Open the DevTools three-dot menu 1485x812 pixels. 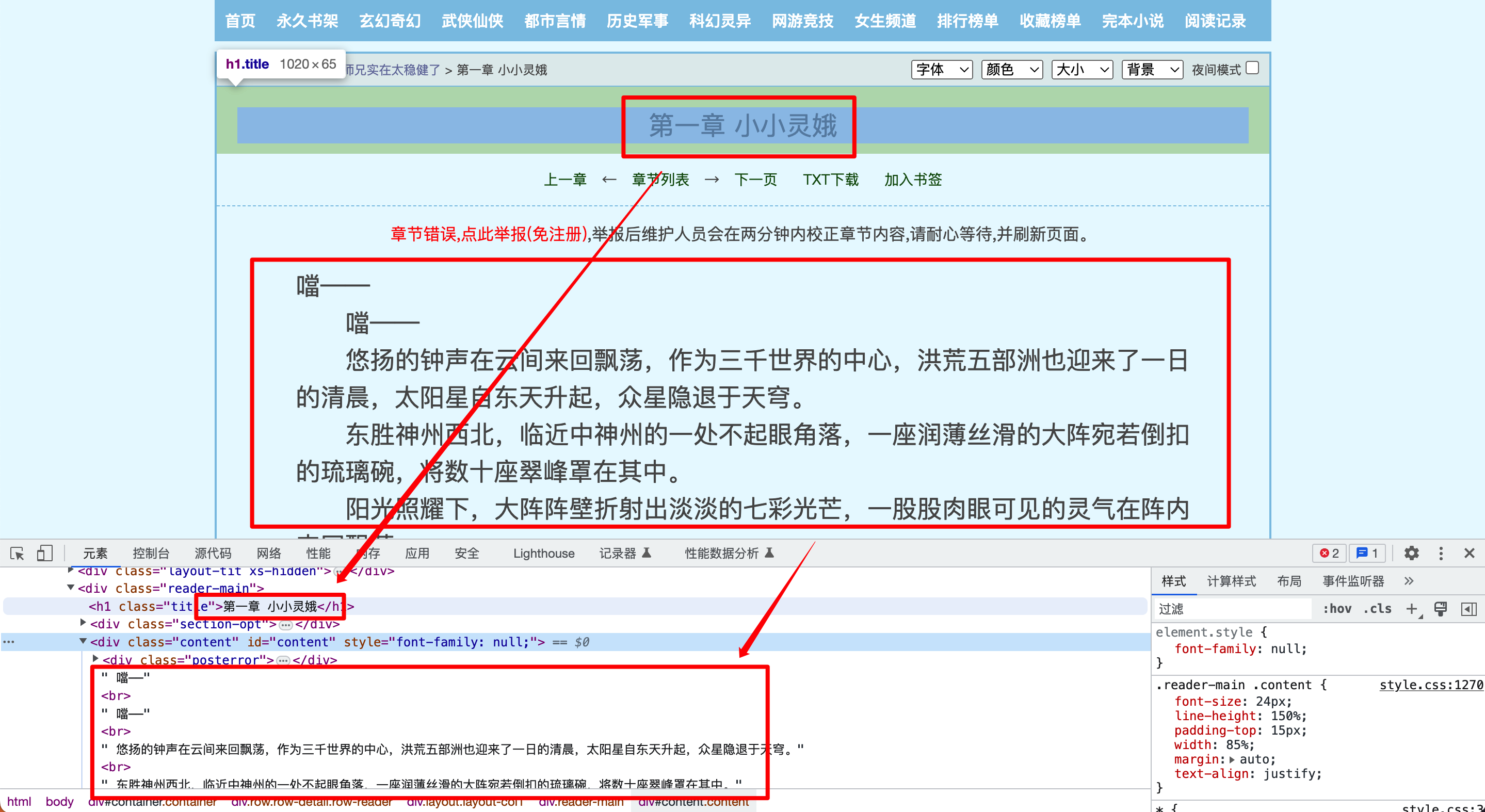1441,553
